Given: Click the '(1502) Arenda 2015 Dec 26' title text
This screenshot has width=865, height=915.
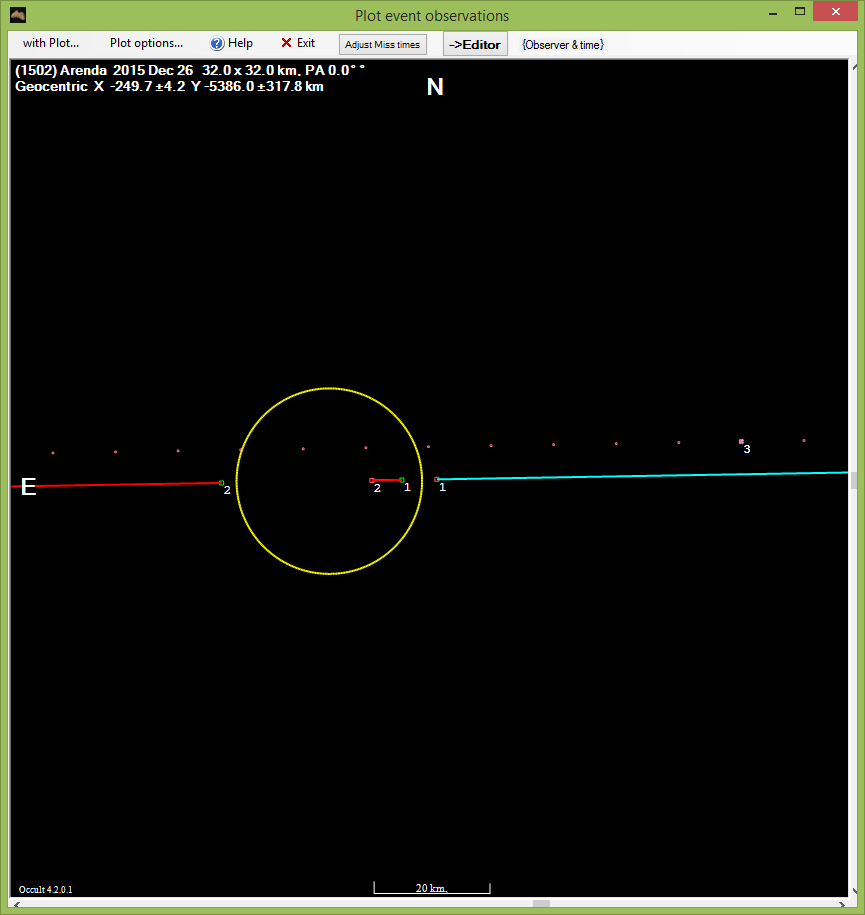Looking at the screenshot, I should coord(104,71).
